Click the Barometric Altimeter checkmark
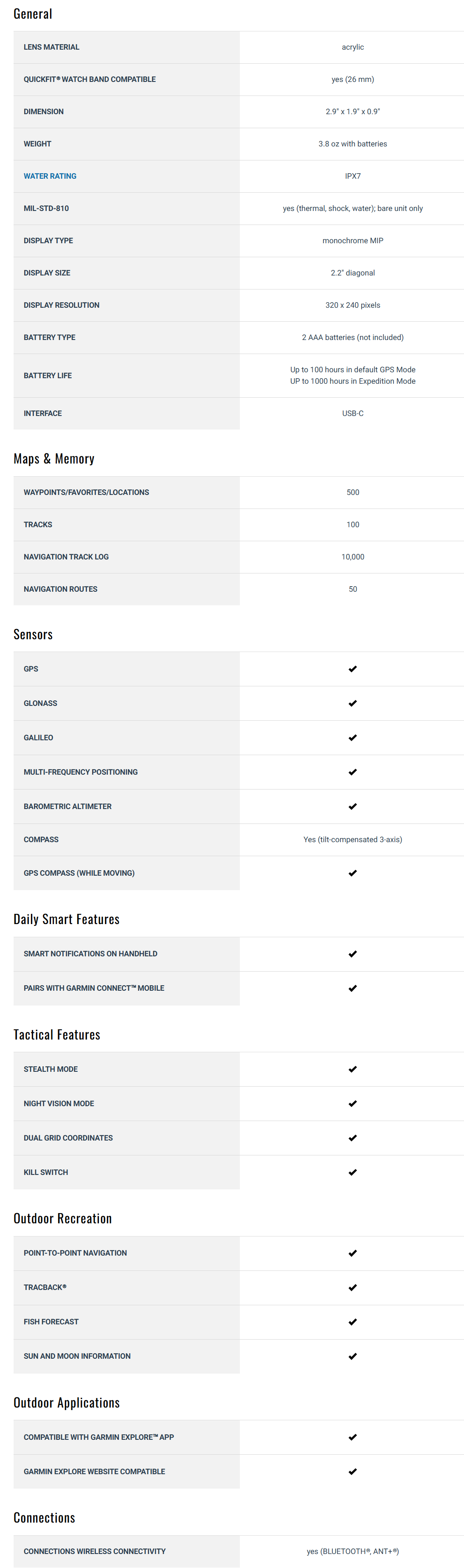Image resolution: width=464 pixels, height=1568 pixels. tap(353, 806)
